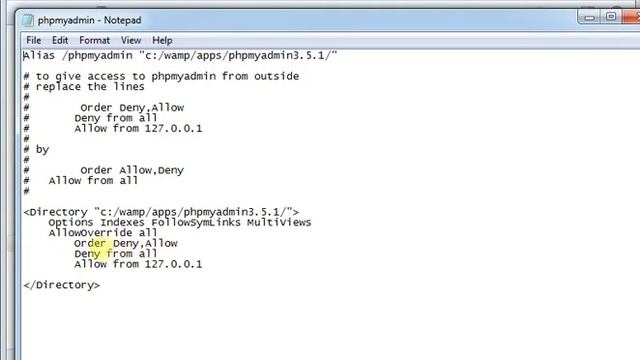Image resolution: width=640 pixels, height=360 pixels.
Task: Click the commented 'Deny from all' line
Action: [x=90, y=118]
